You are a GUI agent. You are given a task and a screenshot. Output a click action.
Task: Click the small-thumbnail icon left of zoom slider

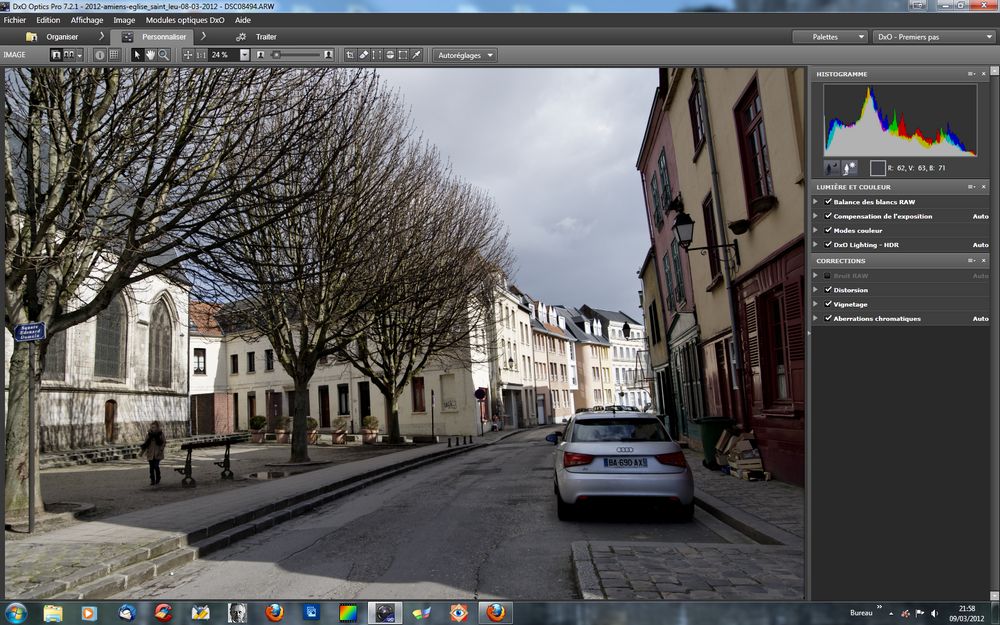point(260,55)
